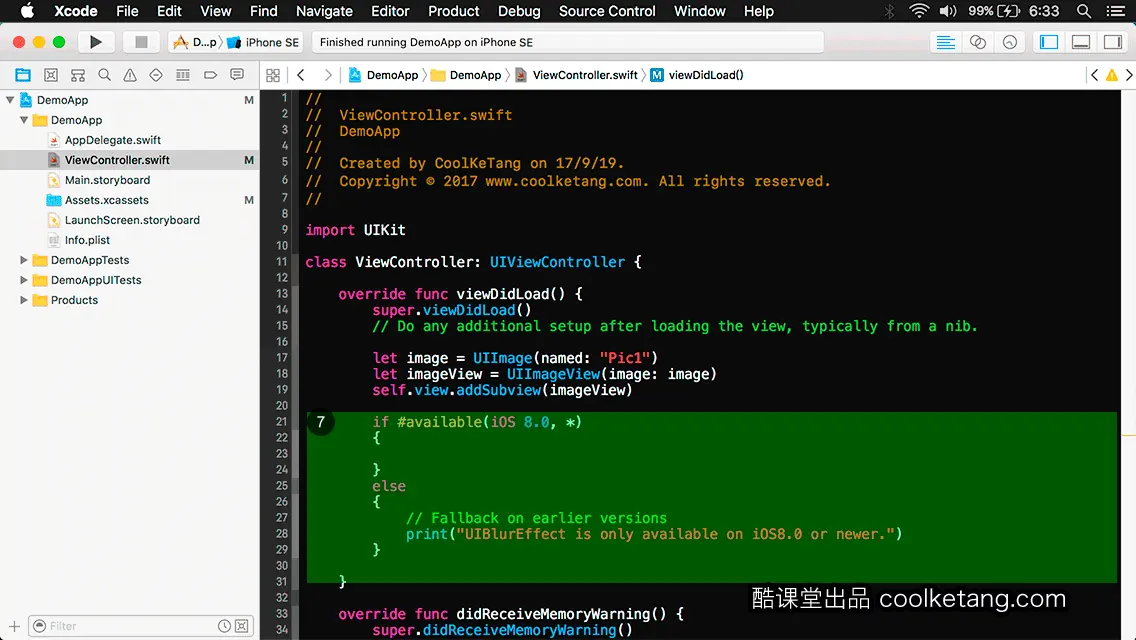Click ViewController.swift in jump bar
This screenshot has width=1136, height=640.
pos(577,75)
